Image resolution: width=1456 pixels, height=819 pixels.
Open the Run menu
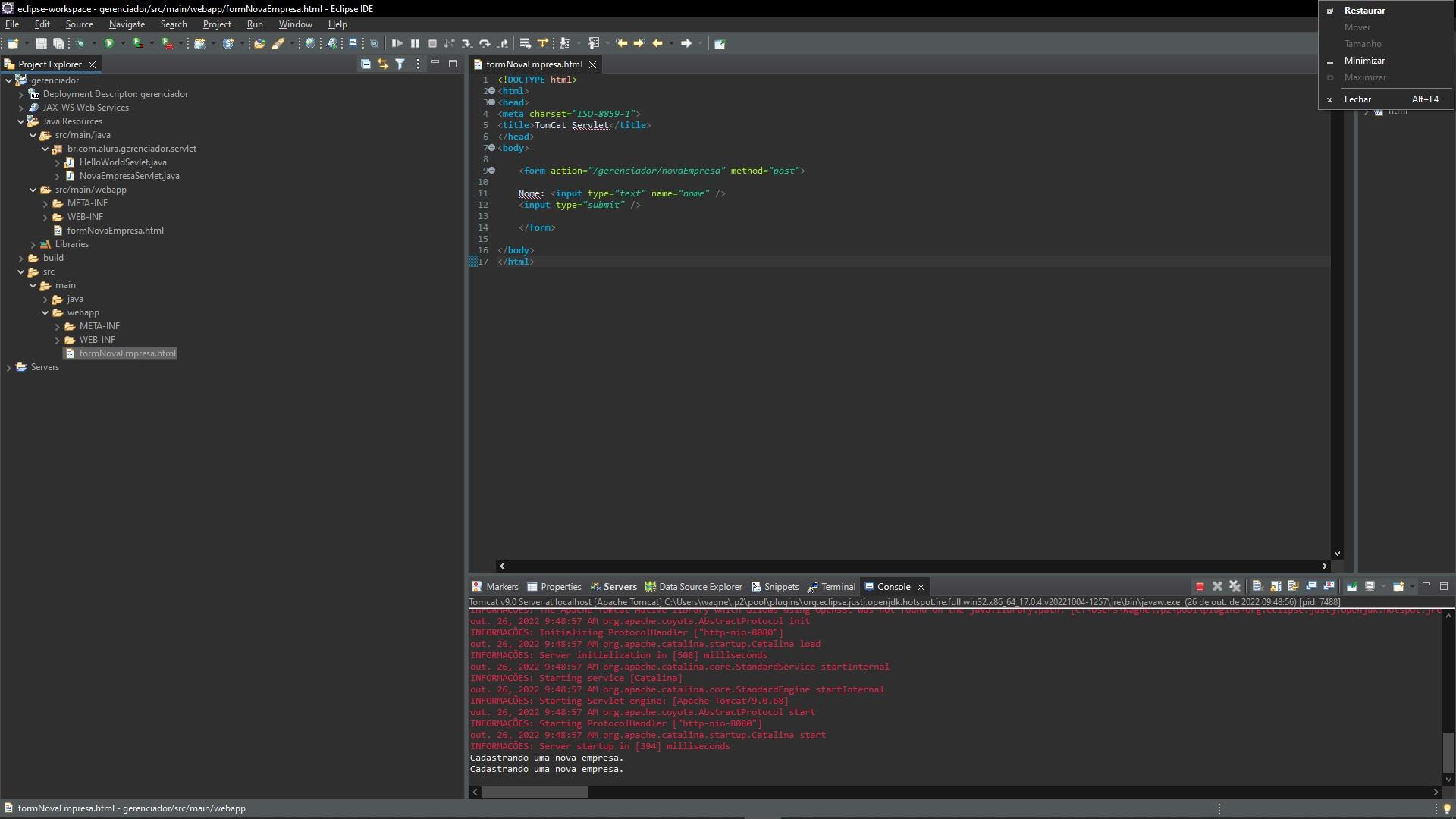tap(255, 24)
